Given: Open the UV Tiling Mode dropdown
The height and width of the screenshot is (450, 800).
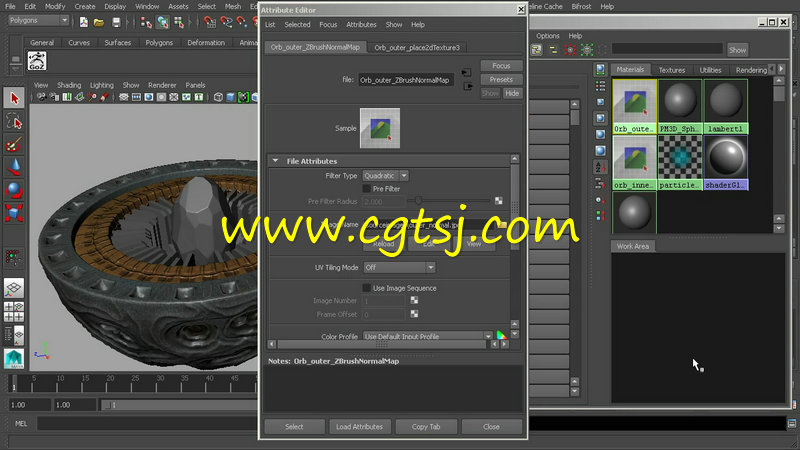Looking at the screenshot, I should click(x=399, y=267).
